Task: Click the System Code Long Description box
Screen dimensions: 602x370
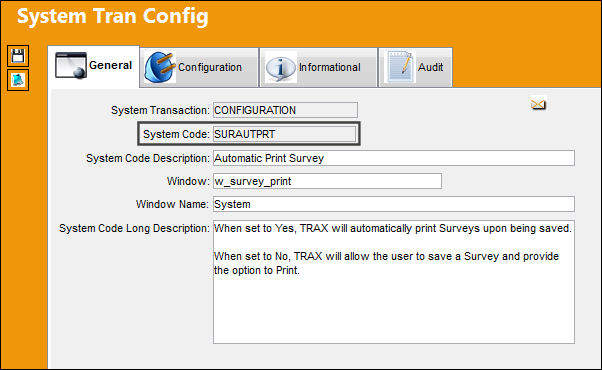Action: 394,282
